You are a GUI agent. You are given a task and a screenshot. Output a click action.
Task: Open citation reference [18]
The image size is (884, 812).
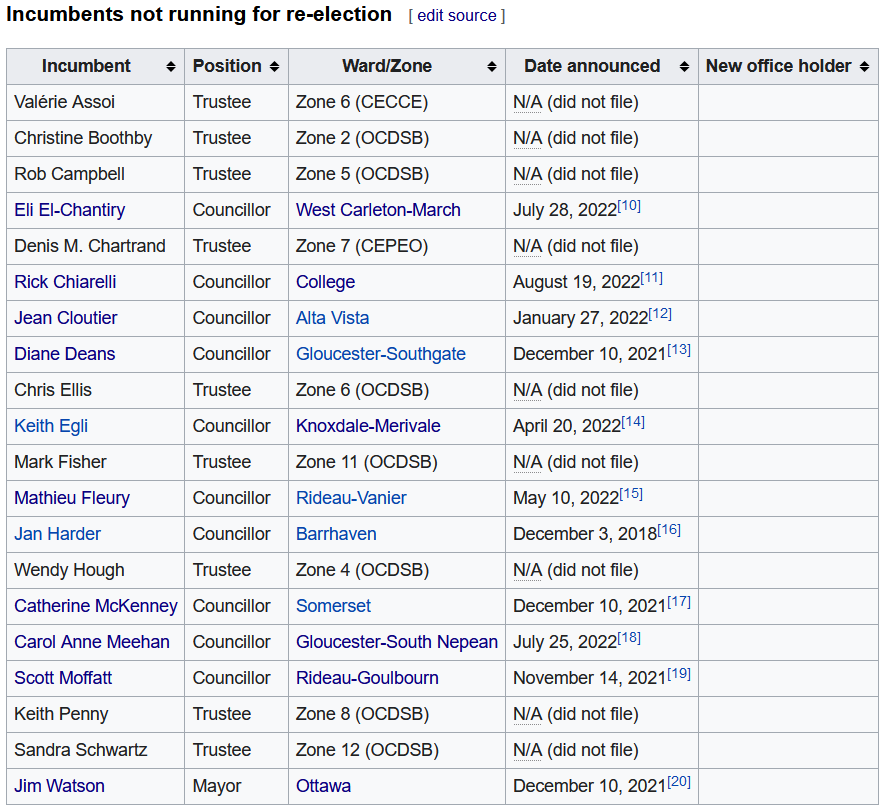click(x=629, y=638)
